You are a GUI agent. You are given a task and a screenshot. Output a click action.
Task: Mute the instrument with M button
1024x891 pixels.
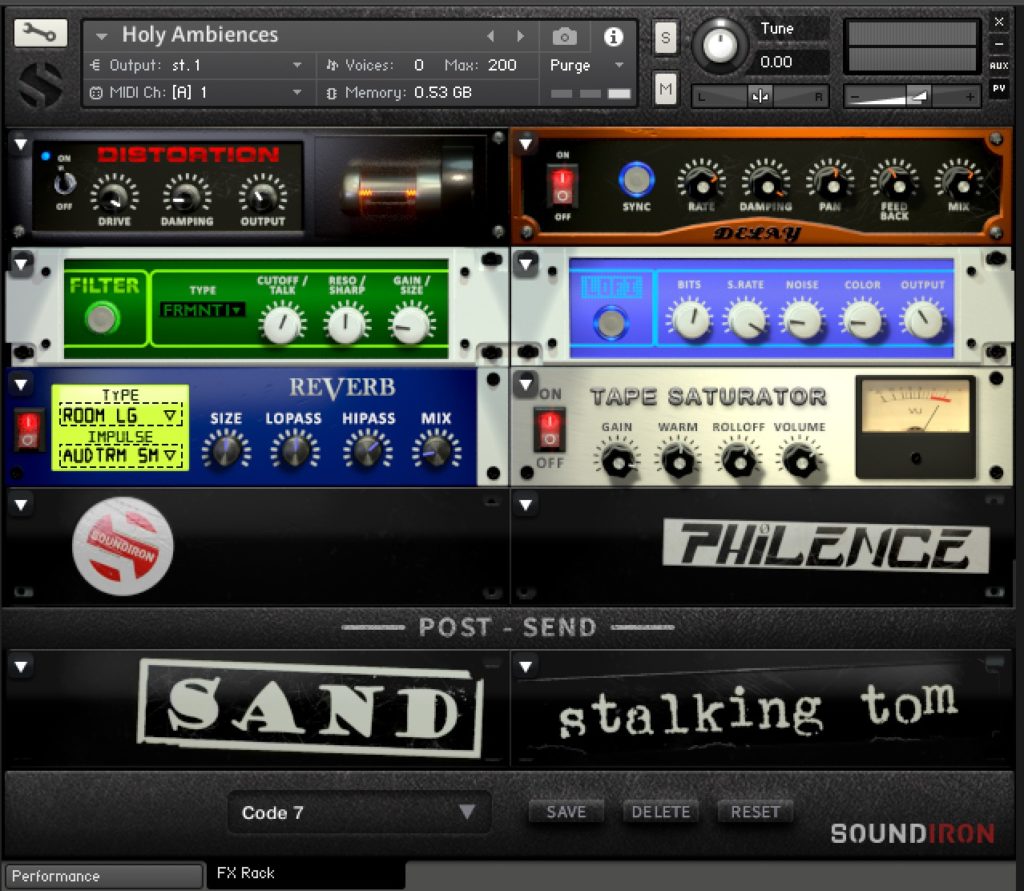click(665, 88)
